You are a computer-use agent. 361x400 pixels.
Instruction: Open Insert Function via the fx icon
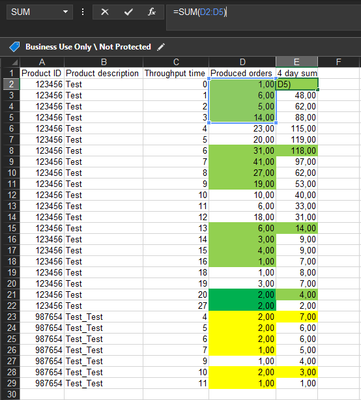pos(152,12)
